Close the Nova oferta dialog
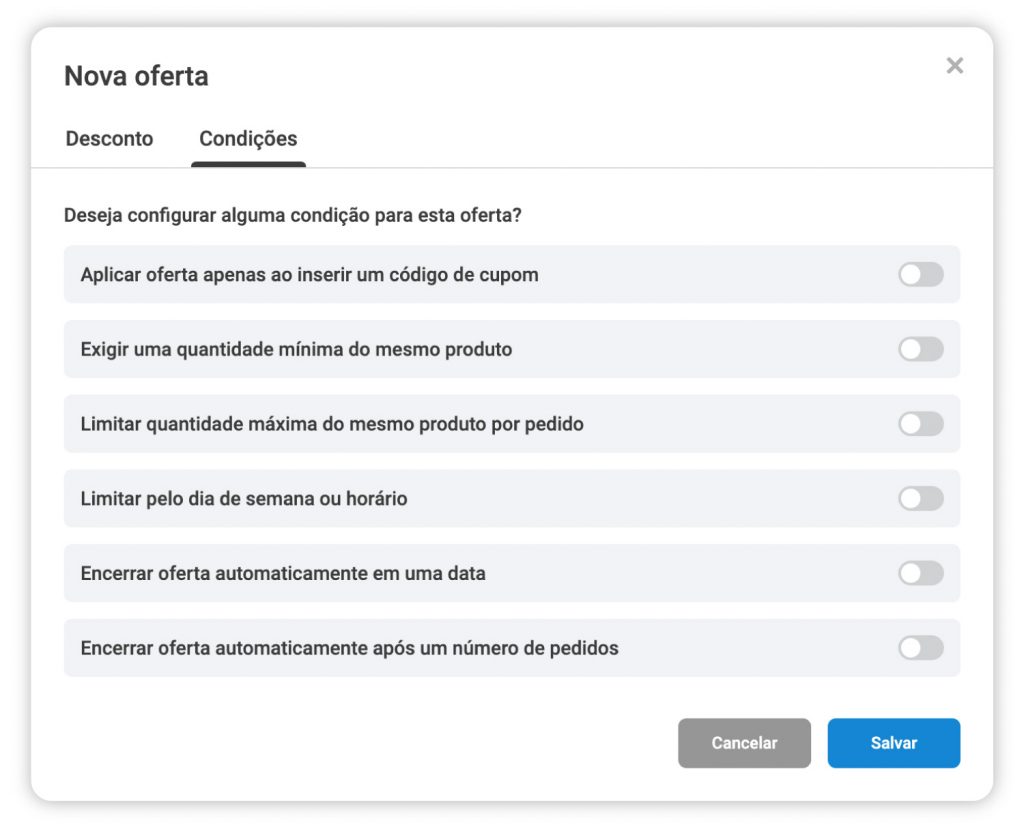 [x=954, y=65]
